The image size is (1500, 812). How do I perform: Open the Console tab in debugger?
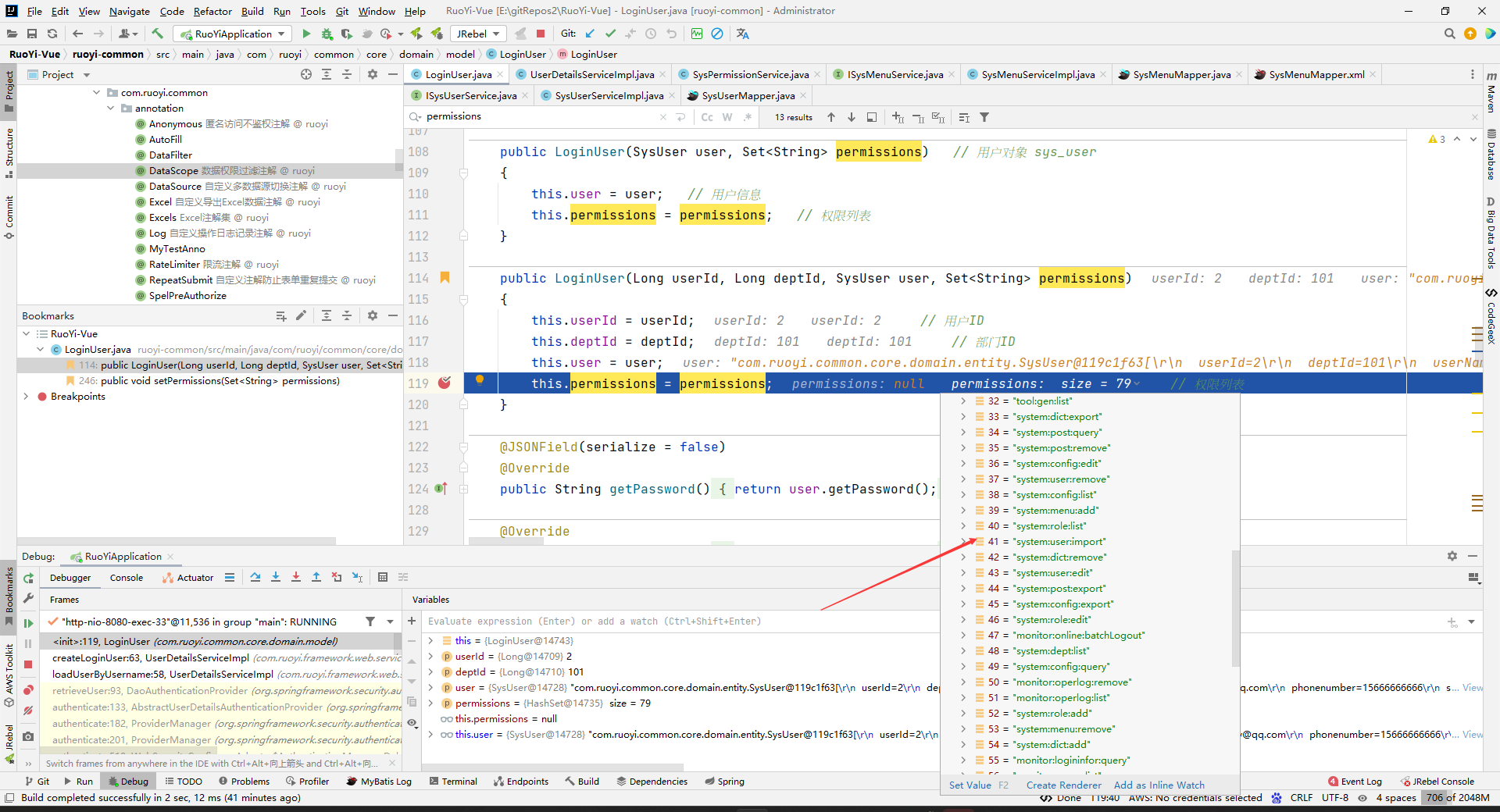coord(127,578)
